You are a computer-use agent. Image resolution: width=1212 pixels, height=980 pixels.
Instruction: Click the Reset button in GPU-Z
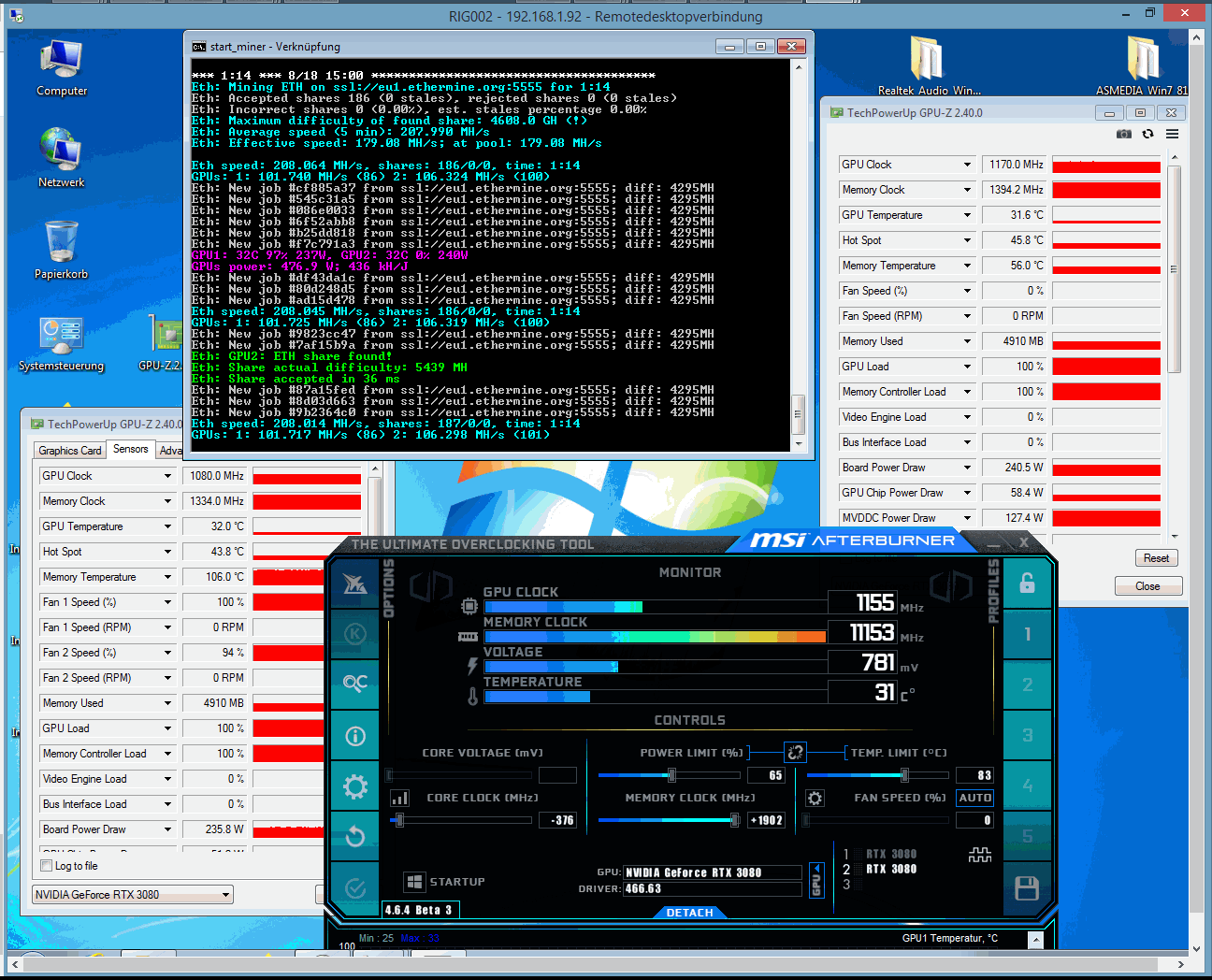point(1156,558)
